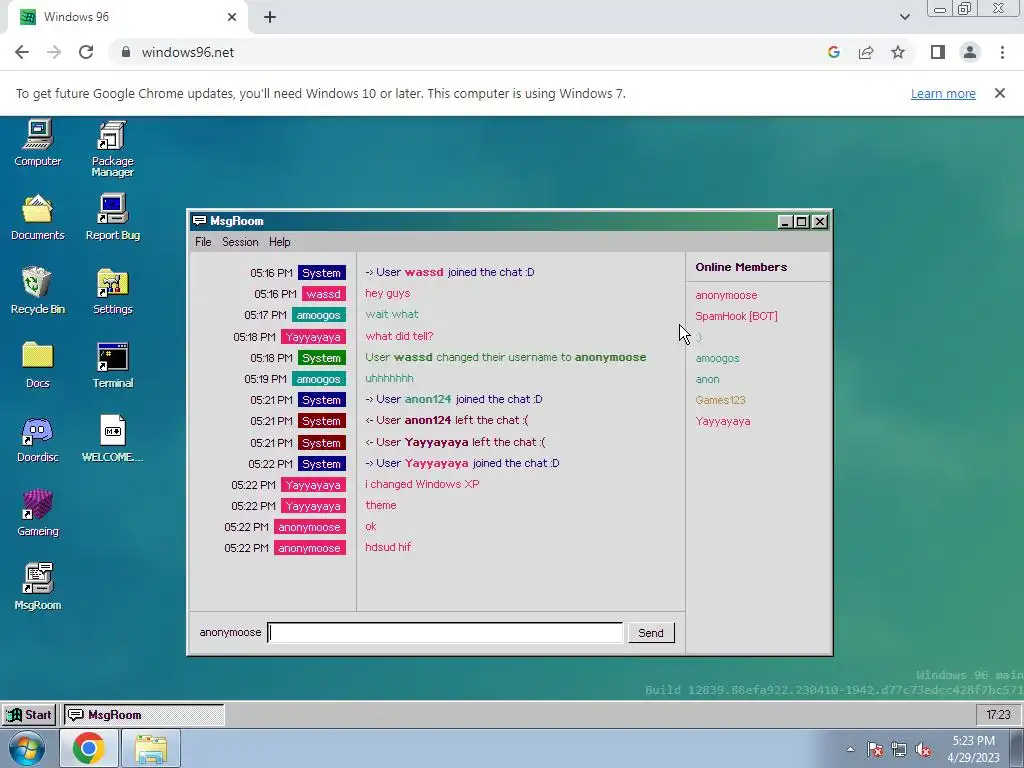The height and width of the screenshot is (768, 1024).
Task: Click Chrome icon in Windows taskbar
Action: click(x=89, y=748)
